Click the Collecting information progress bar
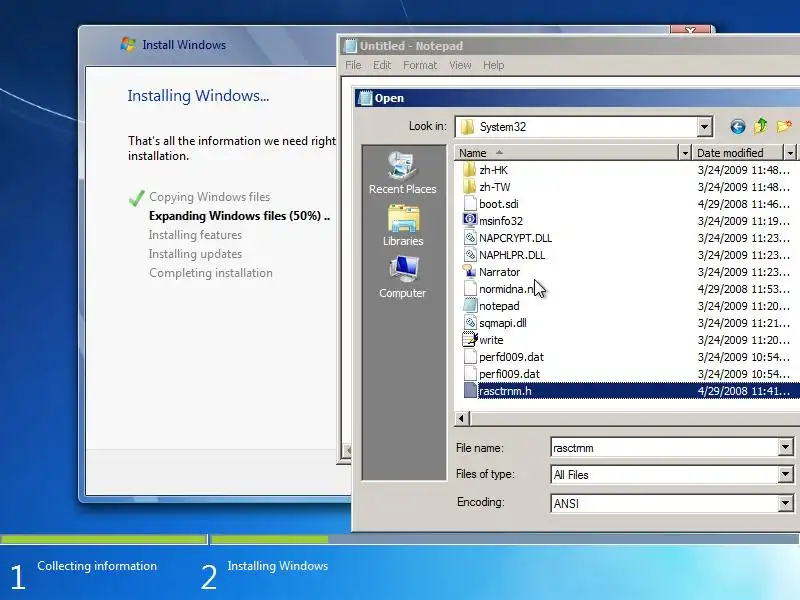This screenshot has width=800, height=600. (104, 539)
